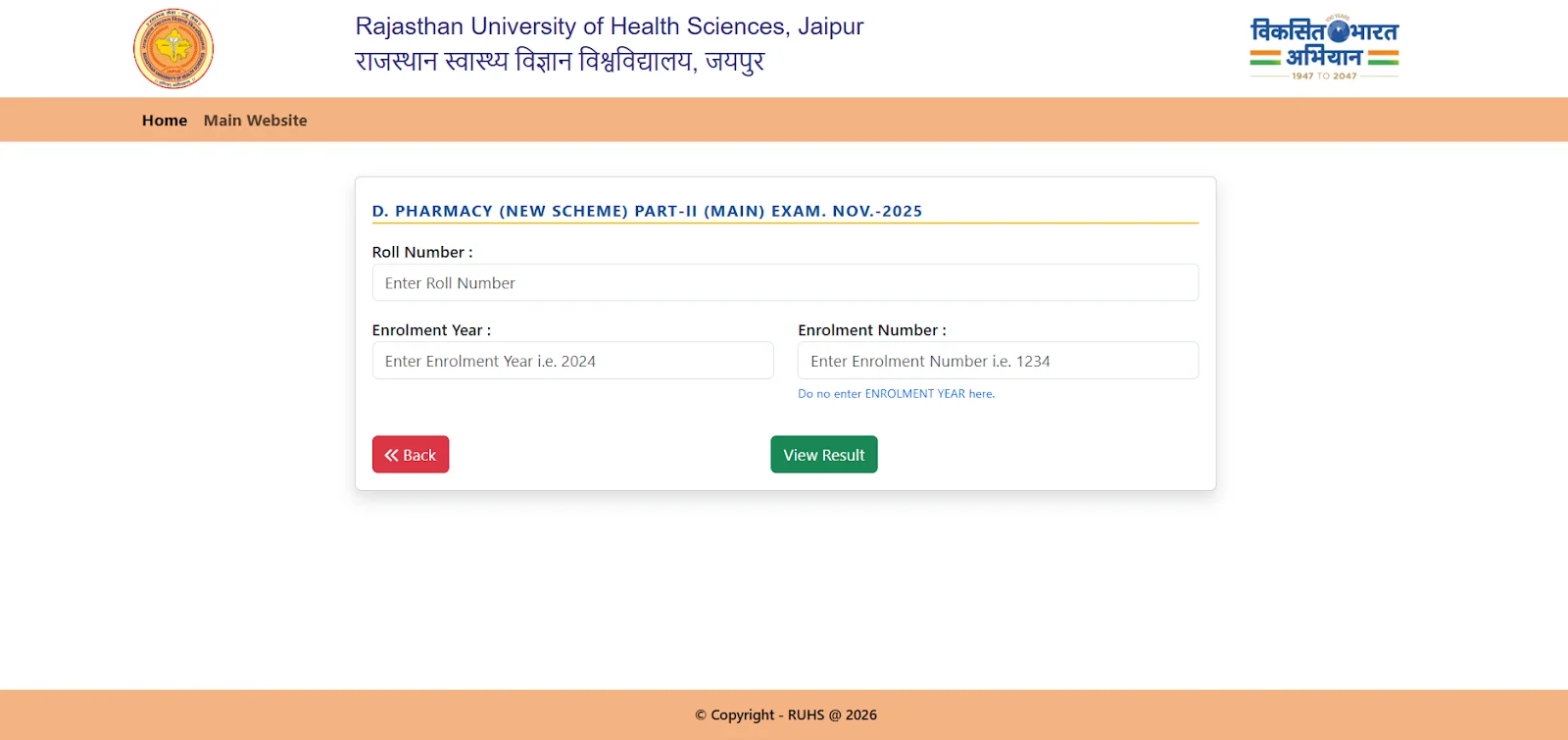
Task: Open the Main Website menu link
Action: [256, 121]
